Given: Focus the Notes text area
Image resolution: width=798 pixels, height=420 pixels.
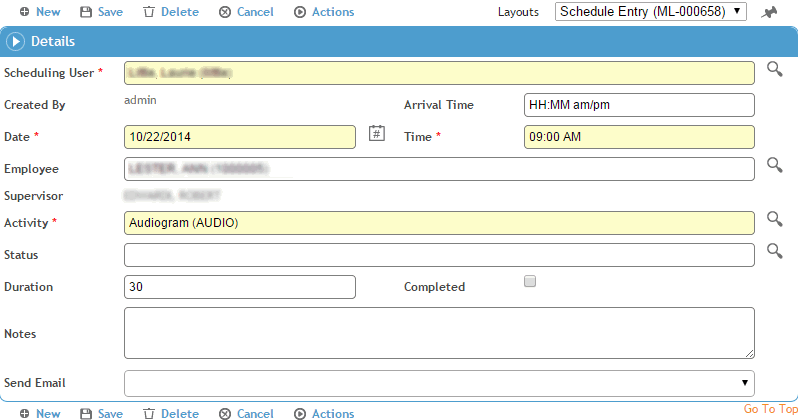Looking at the screenshot, I should click(x=439, y=333).
